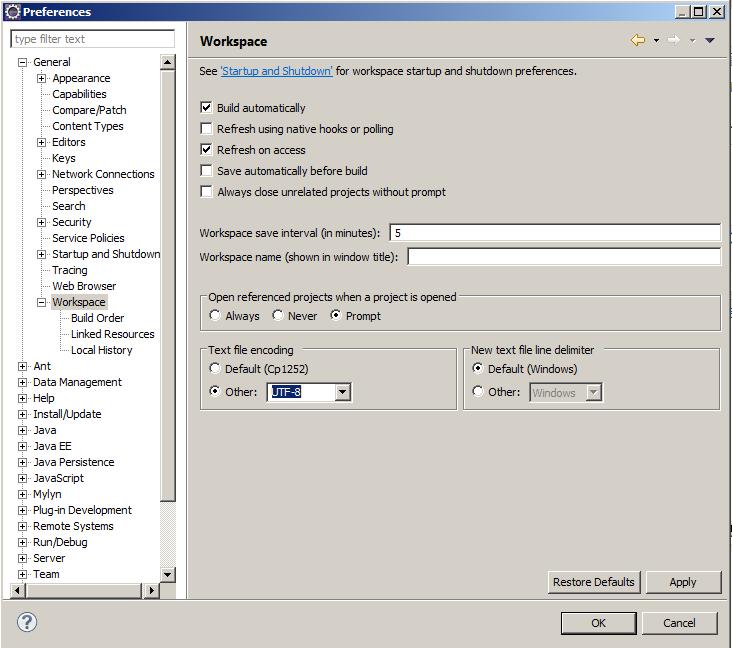732x648 pixels.
Task: Select the Always radio button
Action: [215, 316]
